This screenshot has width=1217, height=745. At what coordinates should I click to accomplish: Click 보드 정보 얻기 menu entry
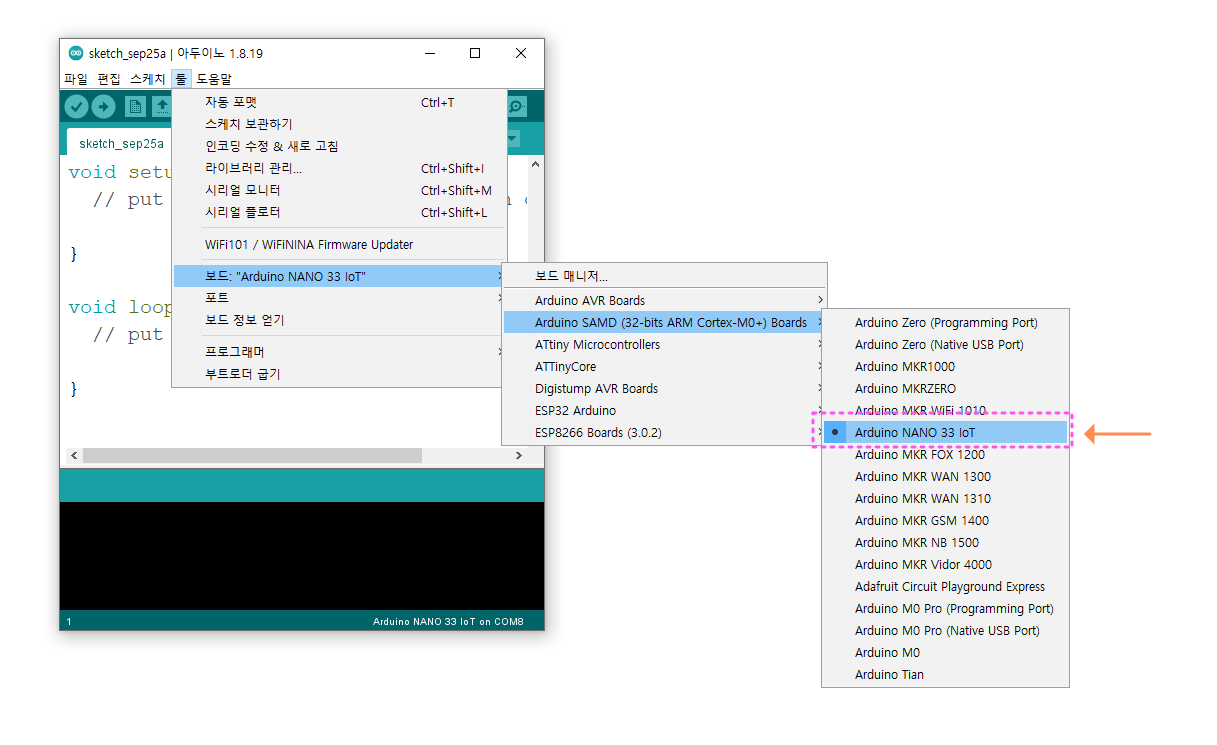click(x=340, y=320)
